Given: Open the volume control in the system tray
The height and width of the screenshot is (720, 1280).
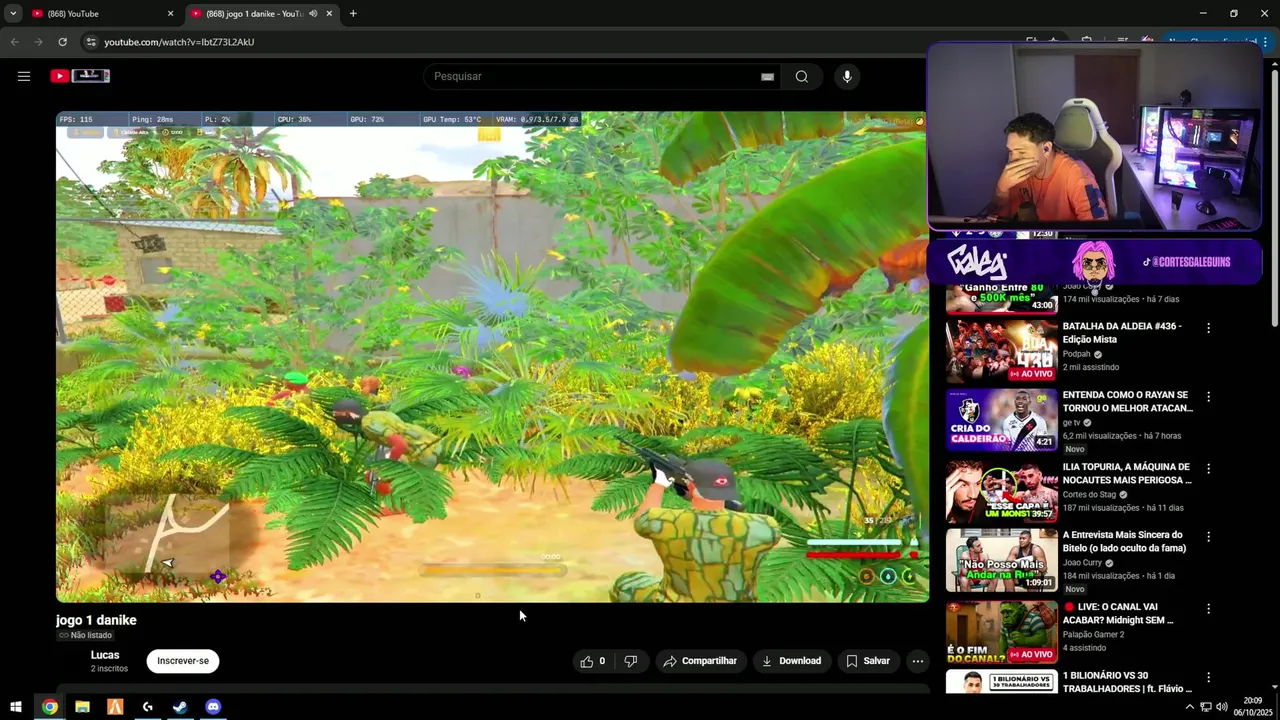Looking at the screenshot, I should click(x=1222, y=707).
